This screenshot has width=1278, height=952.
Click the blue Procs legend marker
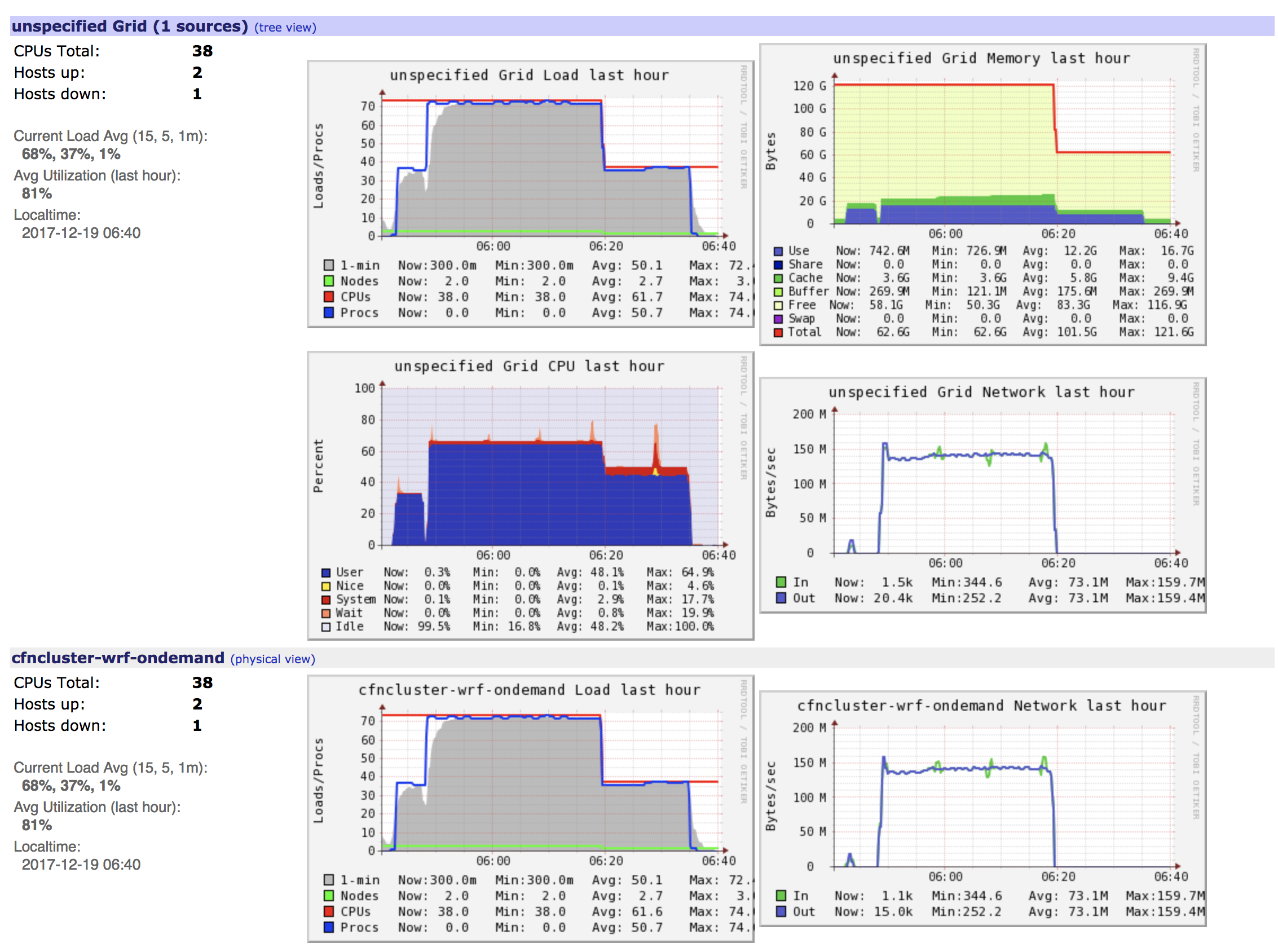328,312
